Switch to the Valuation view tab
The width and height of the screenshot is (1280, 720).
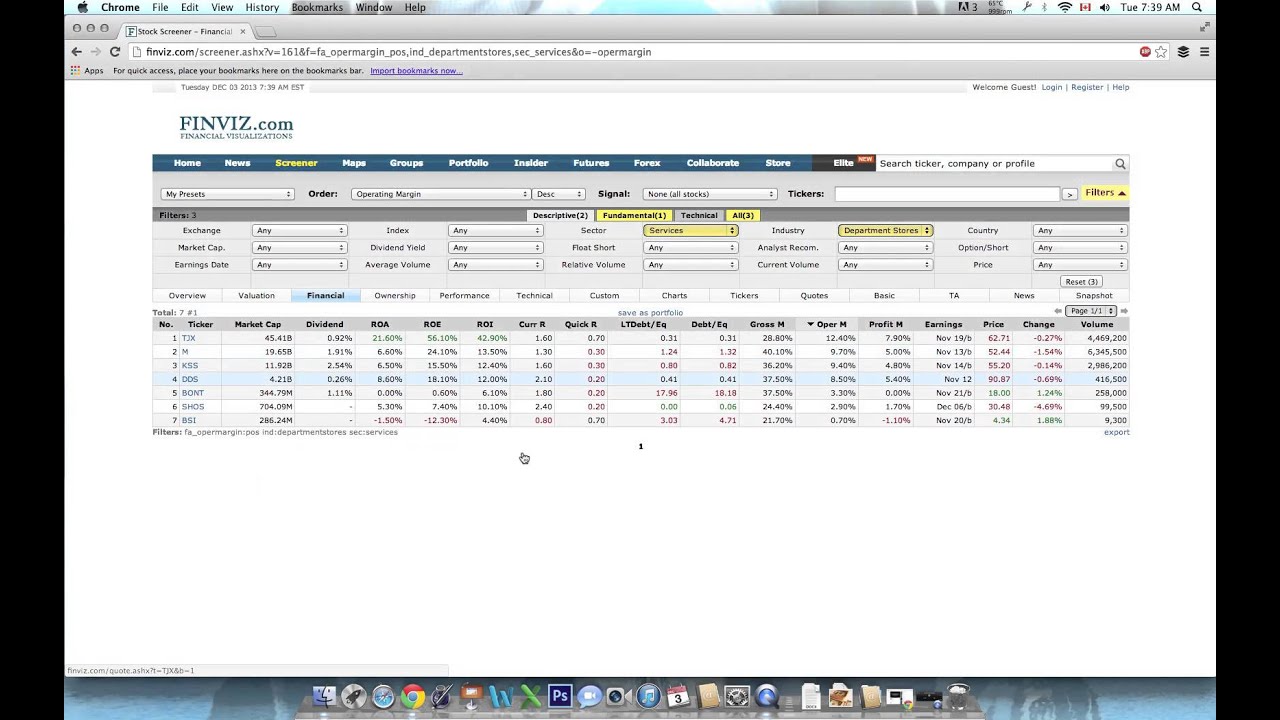pyautogui.click(x=256, y=296)
